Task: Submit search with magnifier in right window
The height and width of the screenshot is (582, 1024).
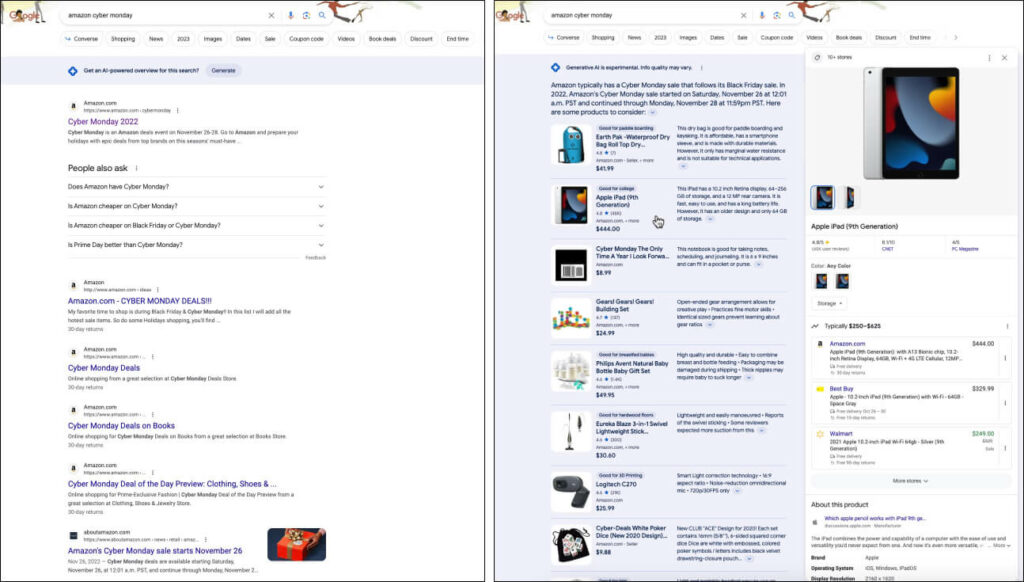Action: pyautogui.click(x=792, y=15)
